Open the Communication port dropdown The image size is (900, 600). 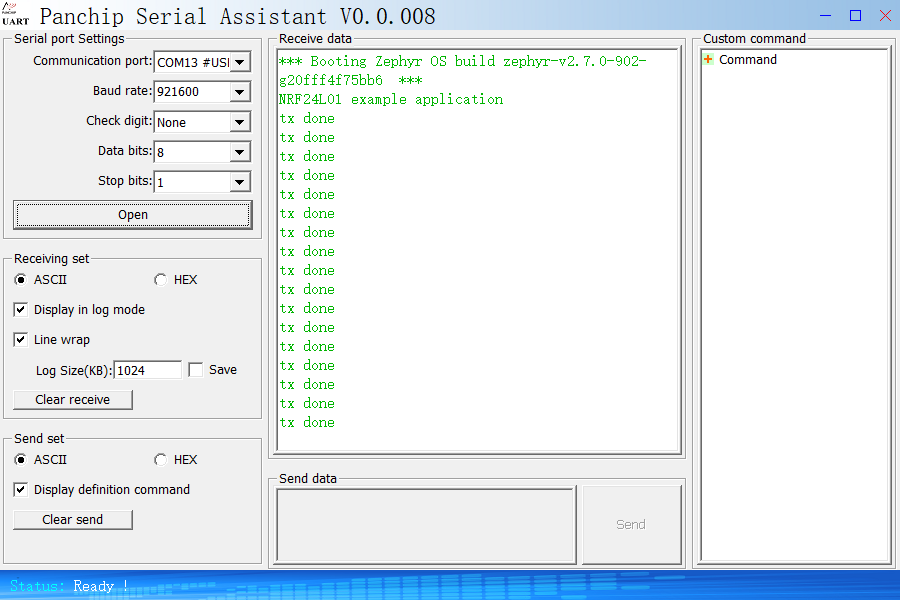(x=240, y=62)
